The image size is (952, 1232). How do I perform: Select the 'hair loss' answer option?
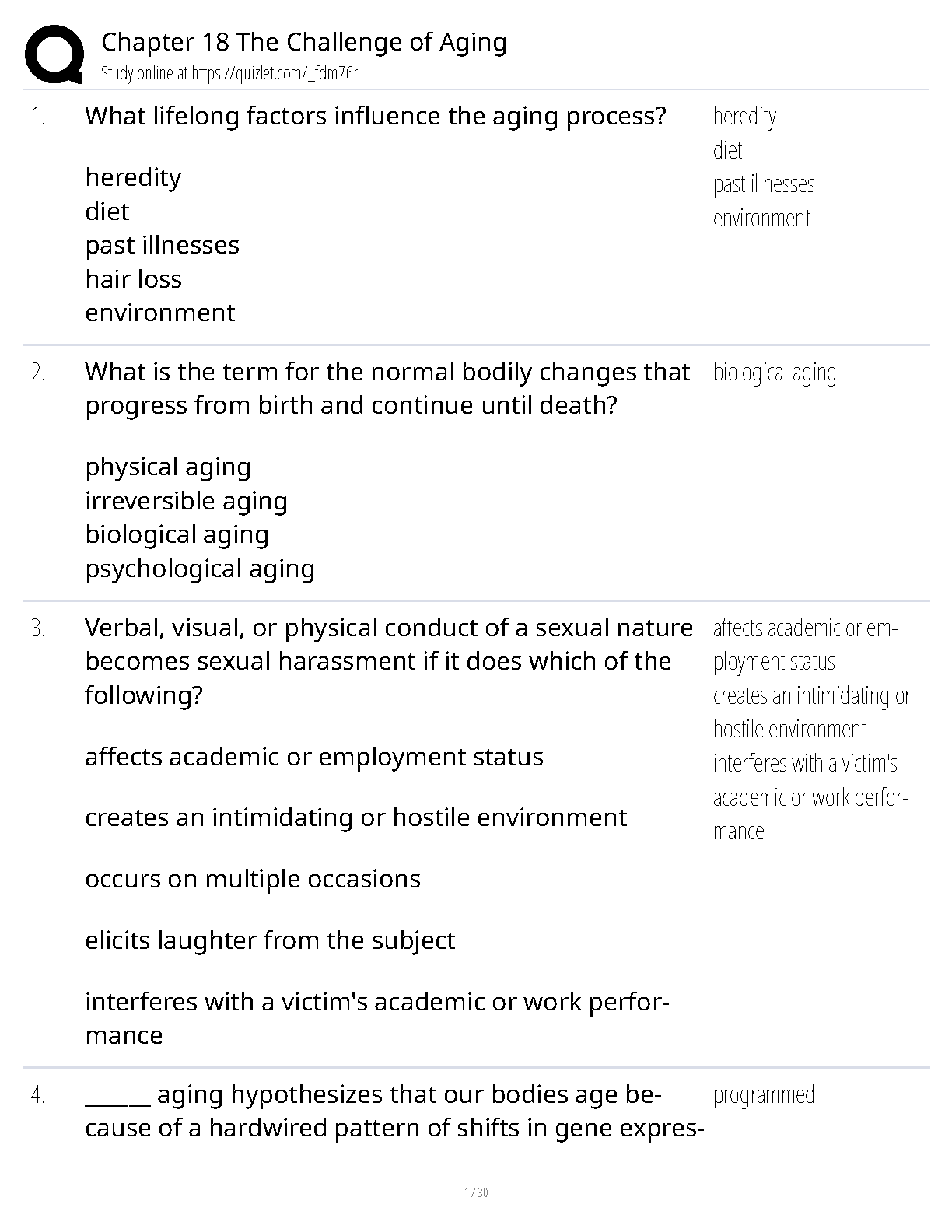(134, 278)
